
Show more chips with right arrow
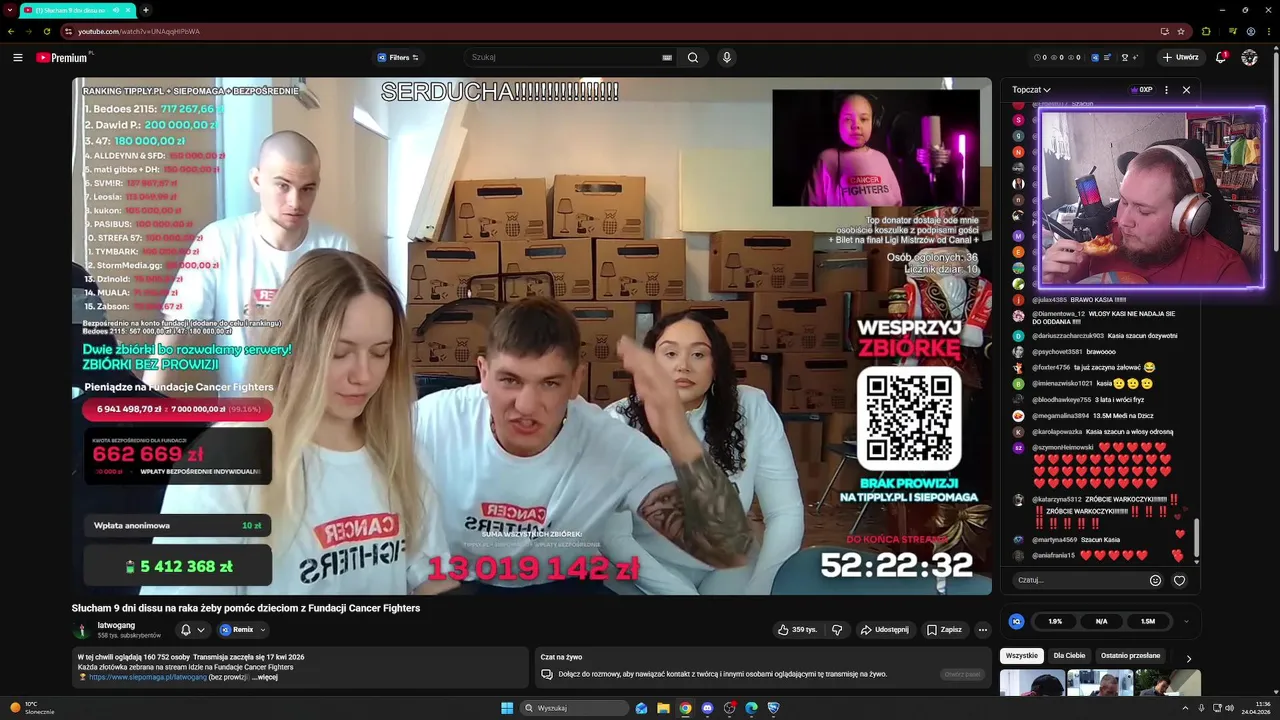tap(1188, 658)
